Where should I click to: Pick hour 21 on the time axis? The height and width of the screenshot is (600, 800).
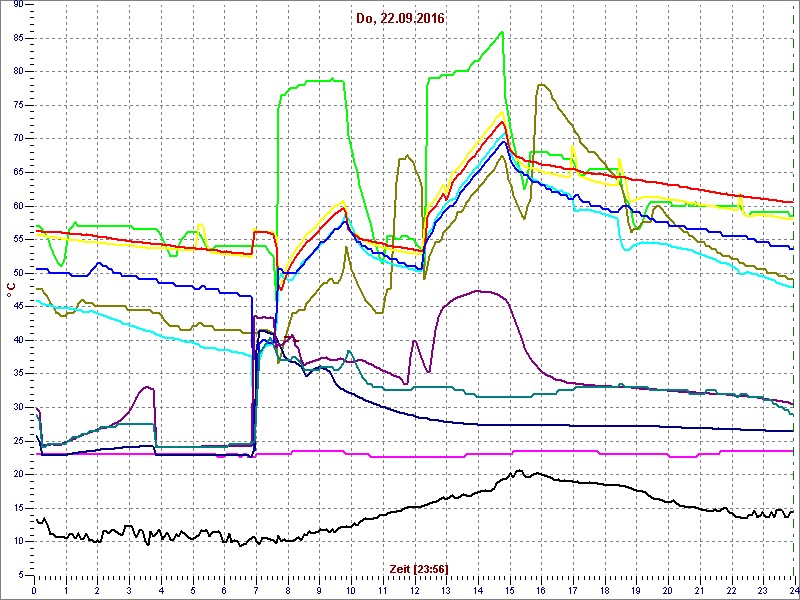click(698, 589)
